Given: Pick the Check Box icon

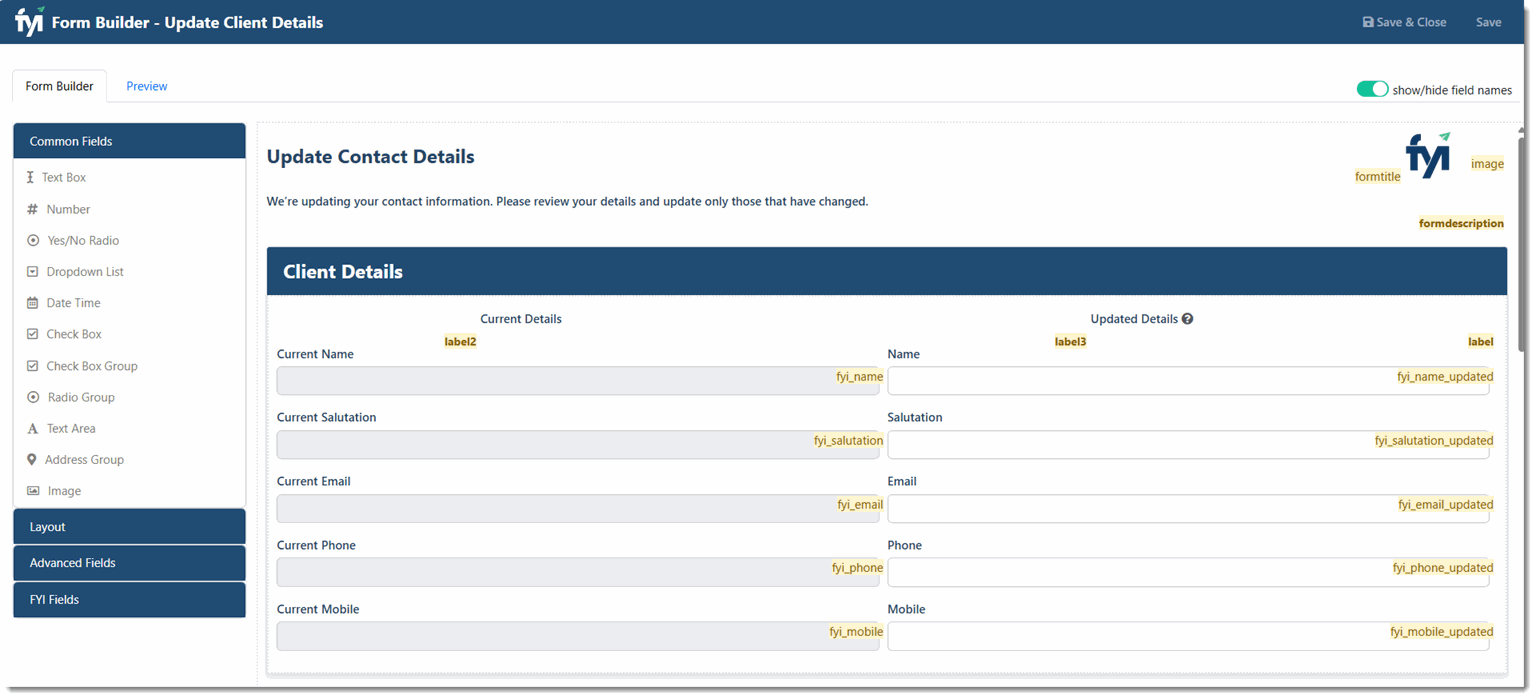Looking at the screenshot, I should coord(32,334).
